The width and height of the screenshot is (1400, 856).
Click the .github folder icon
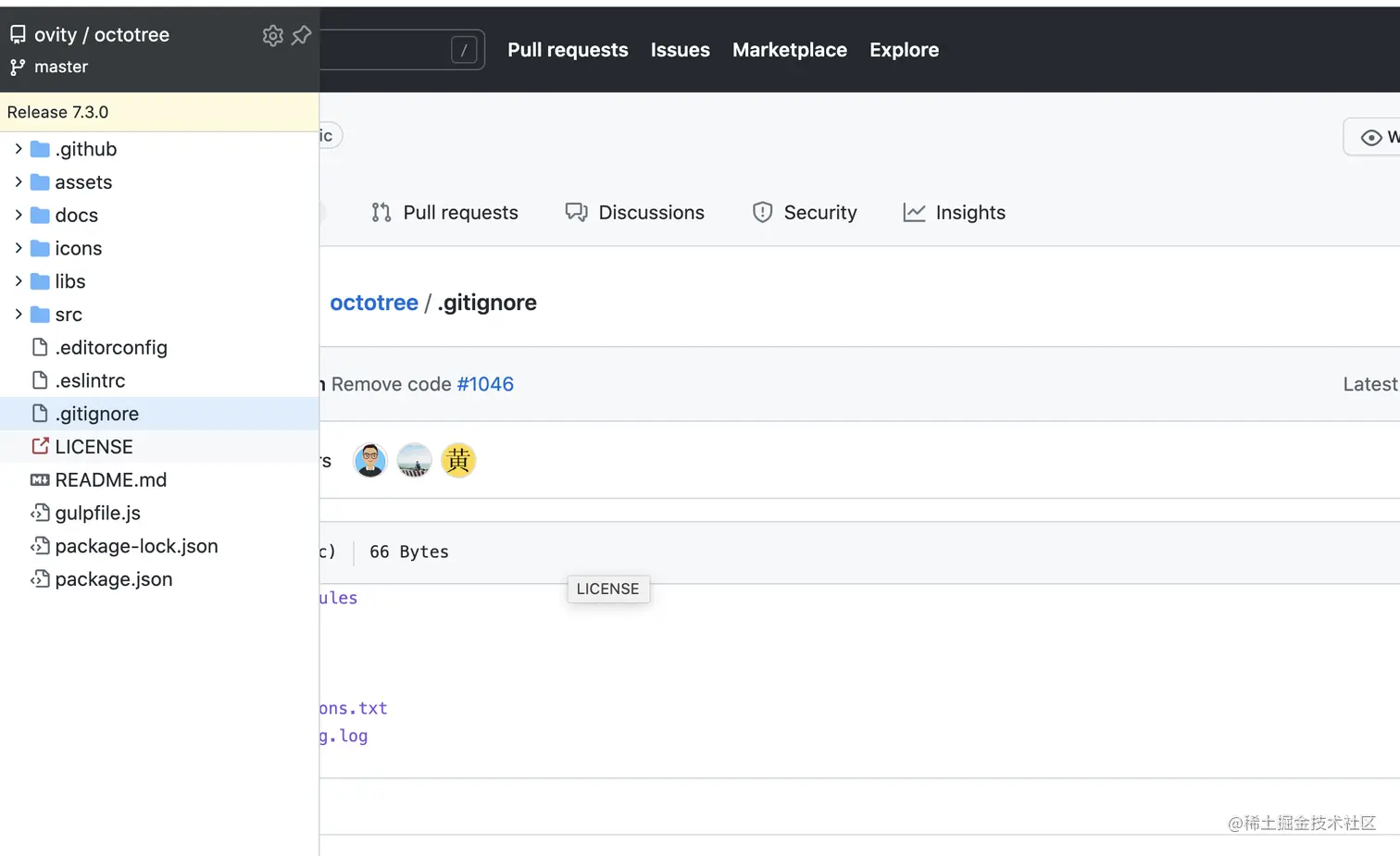(x=40, y=149)
